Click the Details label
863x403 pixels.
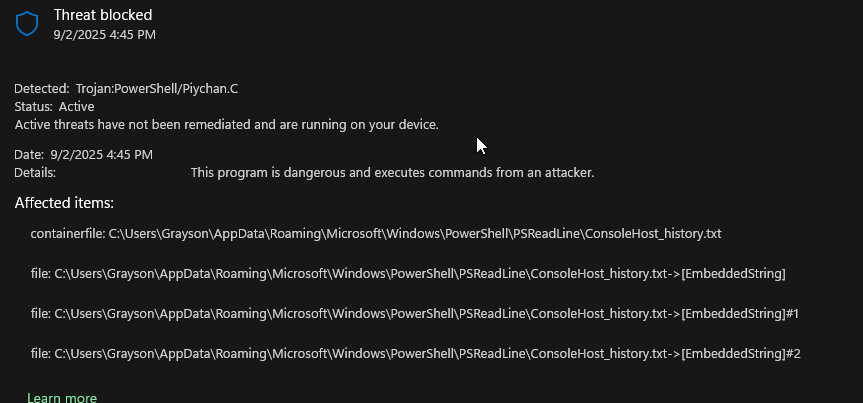[x=35, y=173]
